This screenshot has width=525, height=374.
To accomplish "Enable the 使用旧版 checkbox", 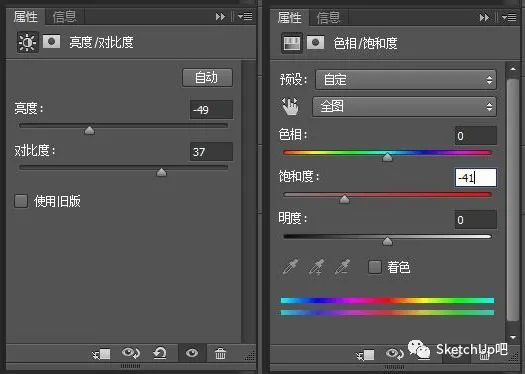I will click(x=21, y=201).
